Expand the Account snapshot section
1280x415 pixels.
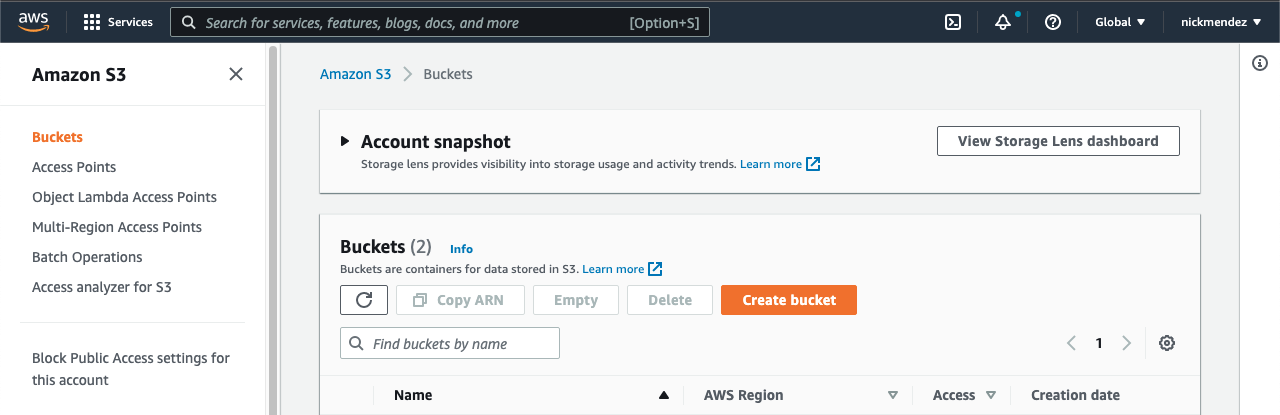(345, 141)
